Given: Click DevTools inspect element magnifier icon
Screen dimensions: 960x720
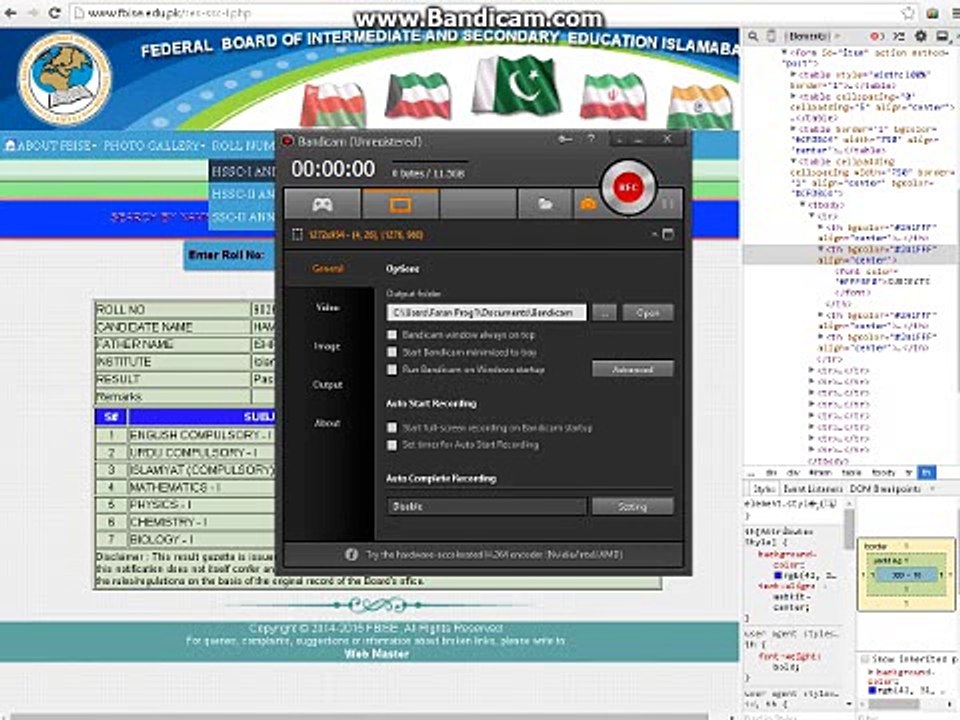Looking at the screenshot, I should [x=754, y=37].
